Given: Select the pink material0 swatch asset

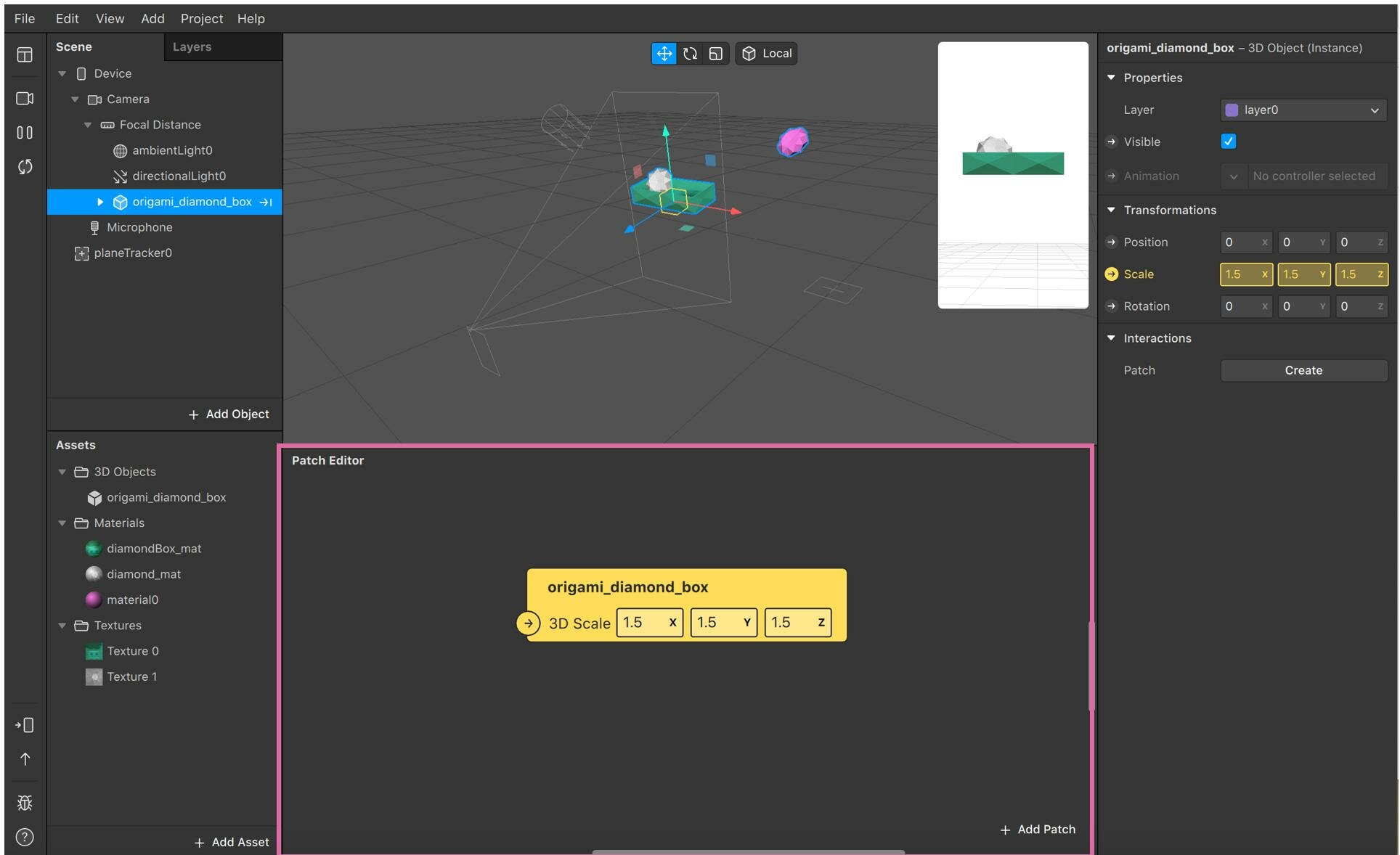Looking at the screenshot, I should 94,600.
